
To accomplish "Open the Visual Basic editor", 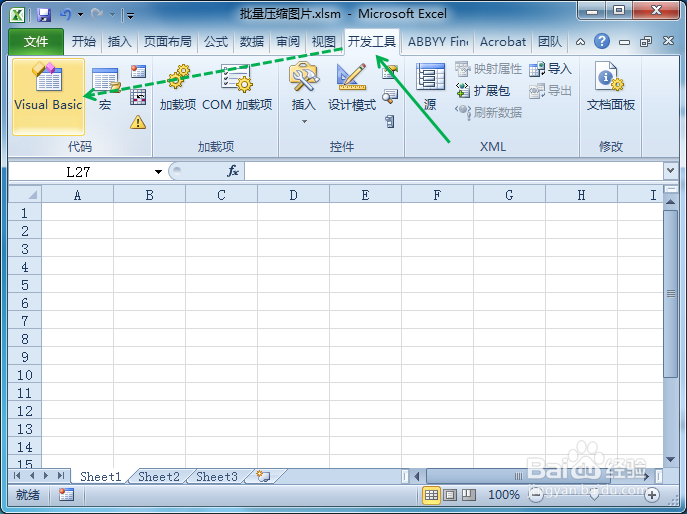I will coord(48,96).
